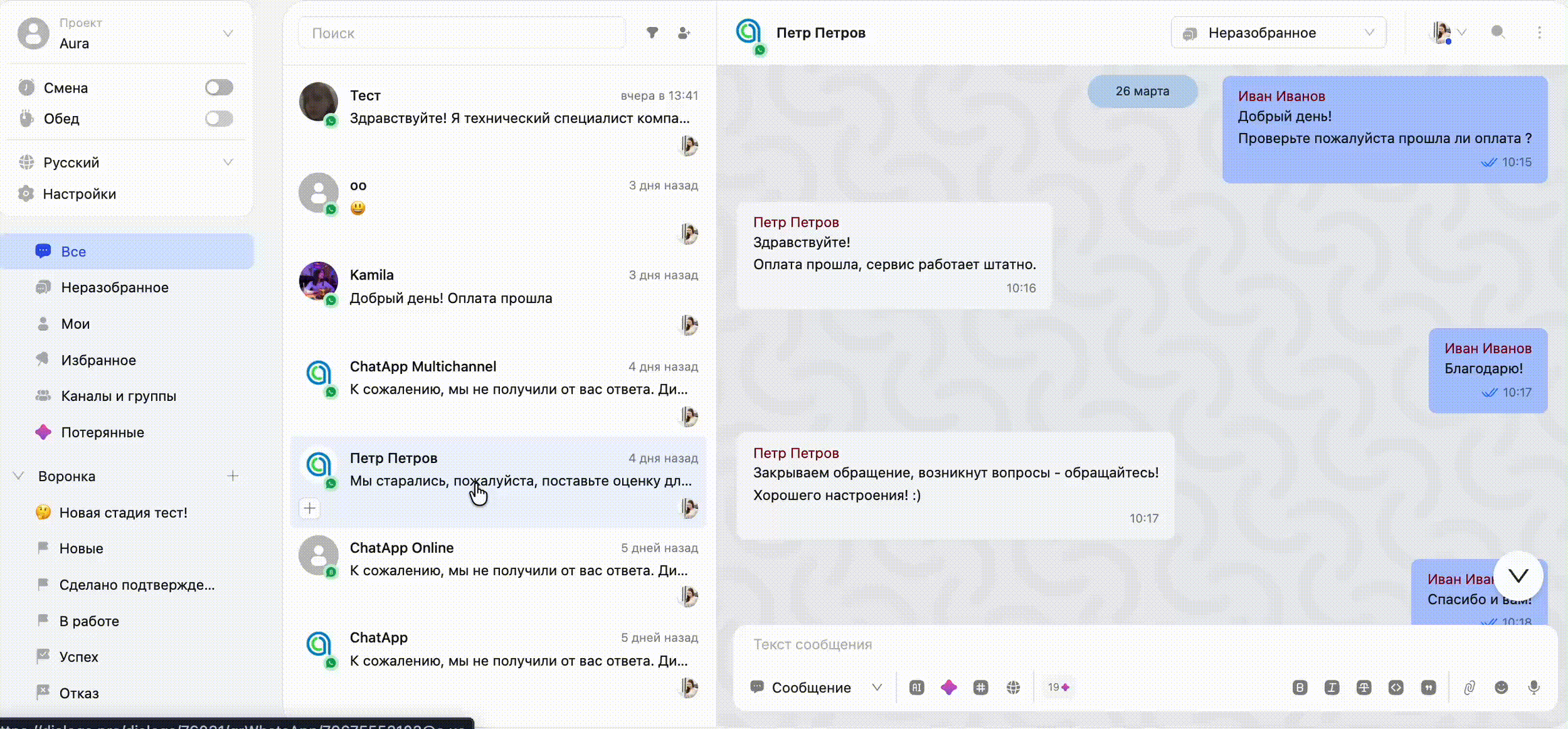
Task: Click the add contact icon near search
Action: point(683,32)
